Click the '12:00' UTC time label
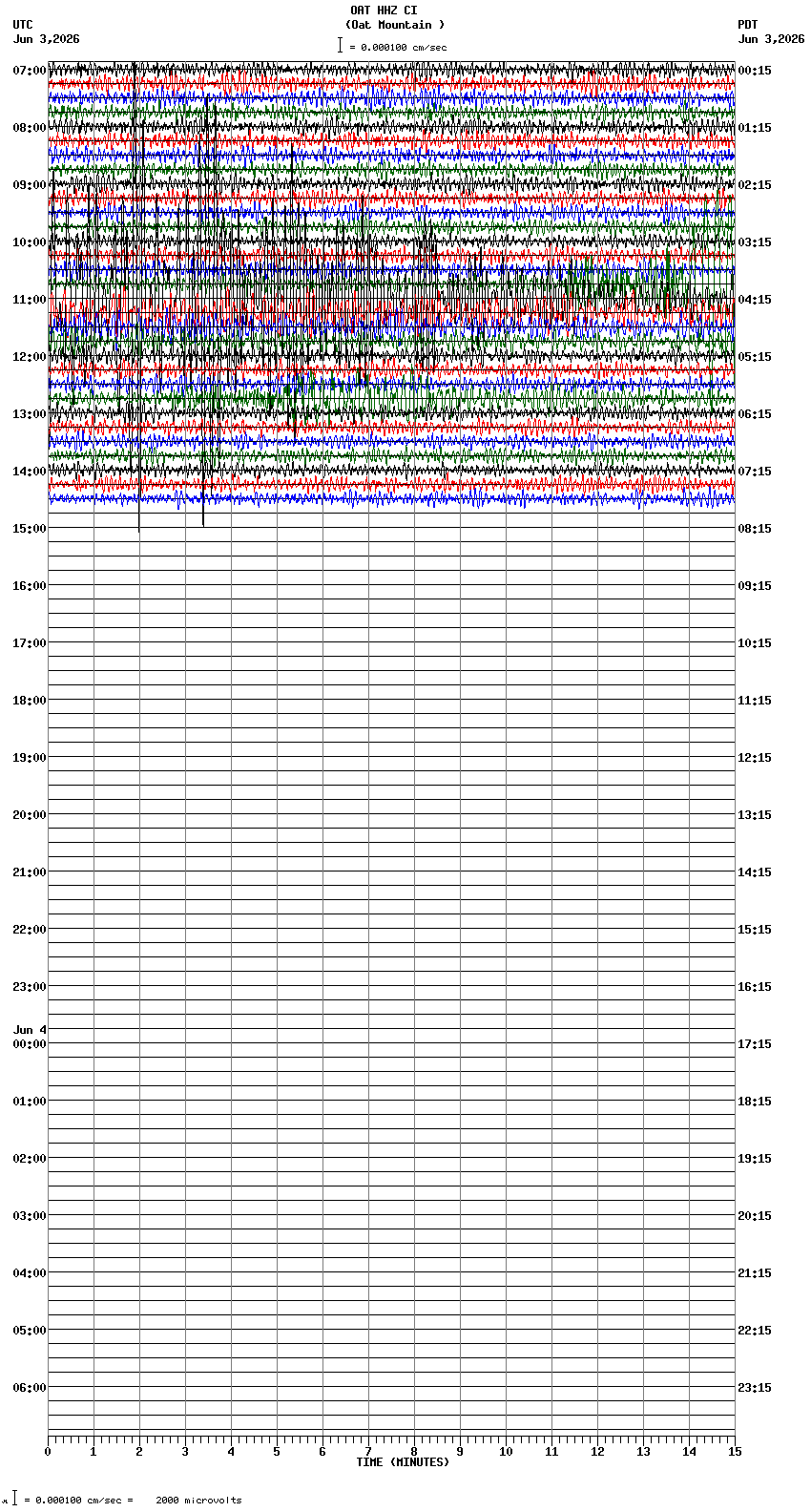Screen dimensions: 811x1512 pos(30,357)
